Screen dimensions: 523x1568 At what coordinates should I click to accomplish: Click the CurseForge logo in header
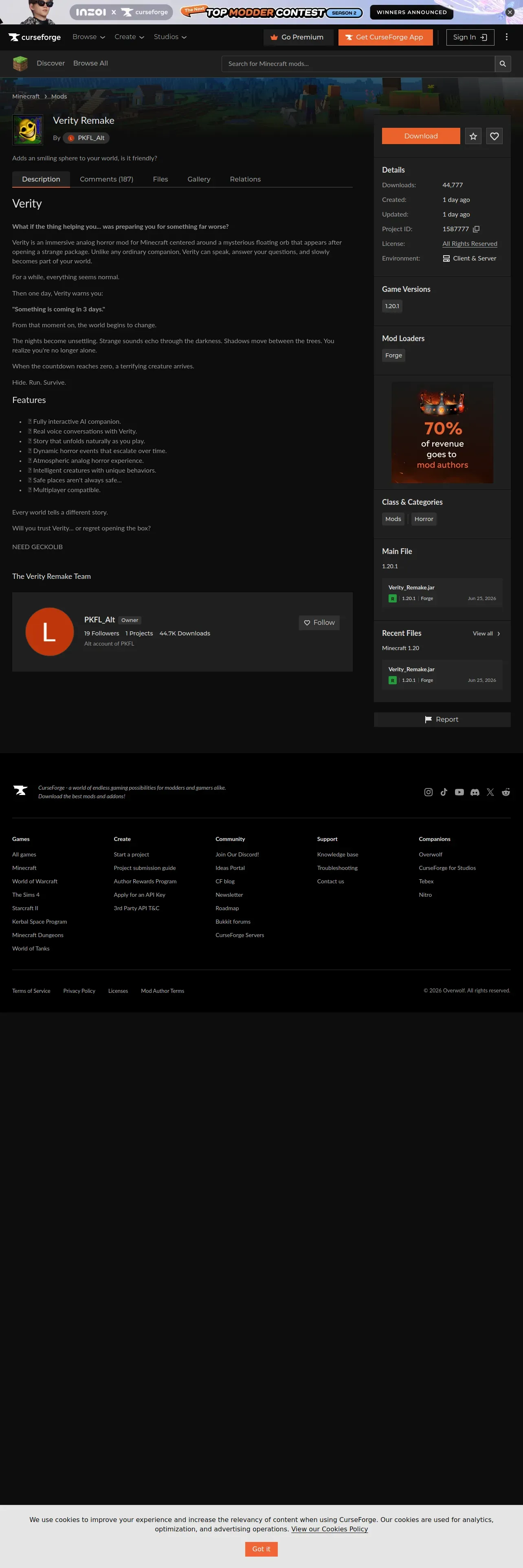pos(35,37)
